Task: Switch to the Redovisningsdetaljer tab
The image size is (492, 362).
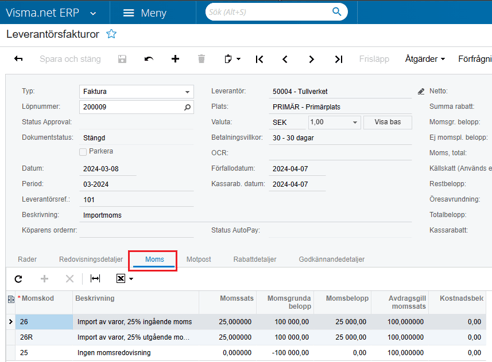Action: (91, 259)
